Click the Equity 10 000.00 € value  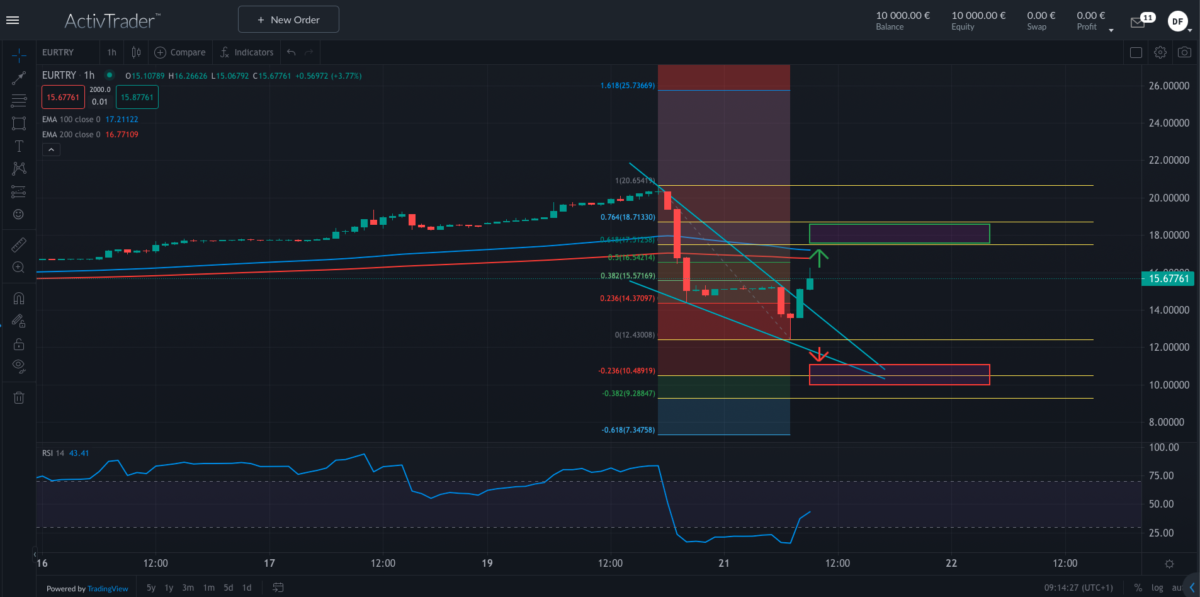click(978, 15)
